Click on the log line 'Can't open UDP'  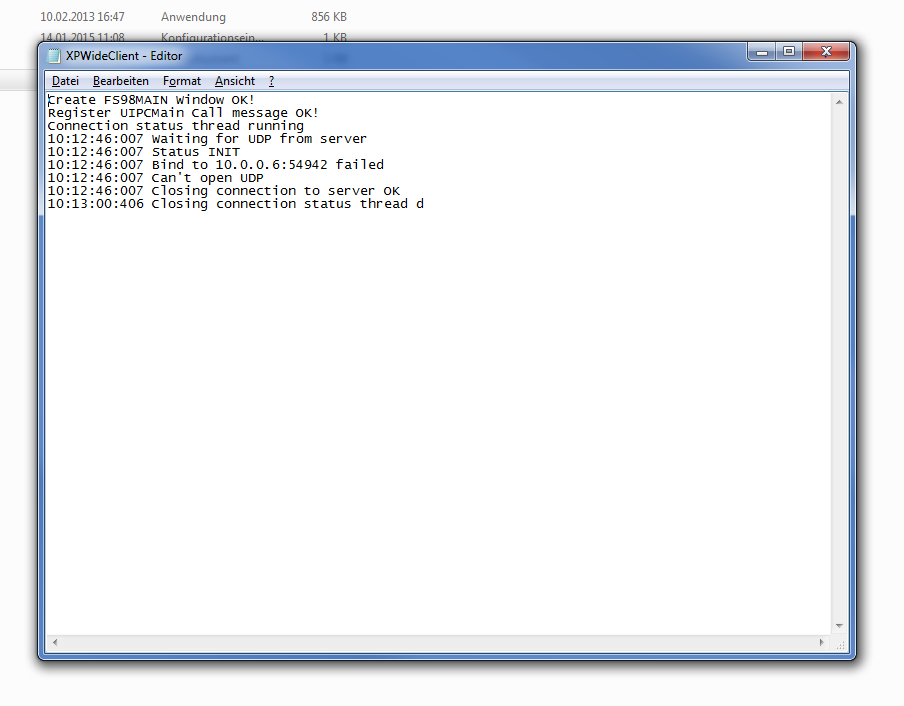click(210, 177)
